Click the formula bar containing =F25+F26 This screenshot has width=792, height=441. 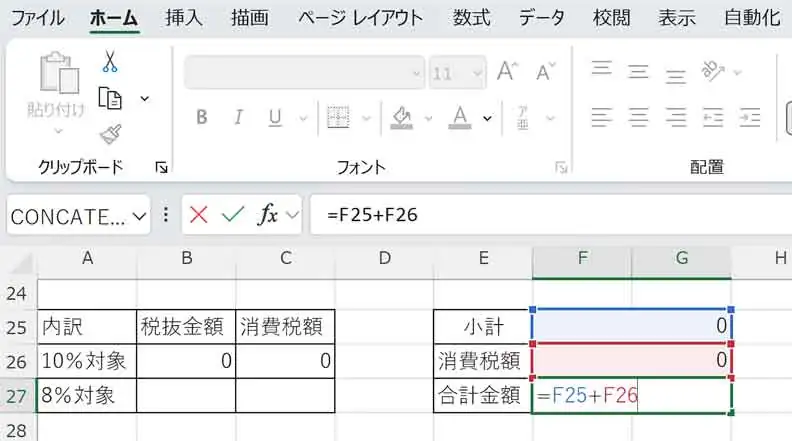[540, 215]
